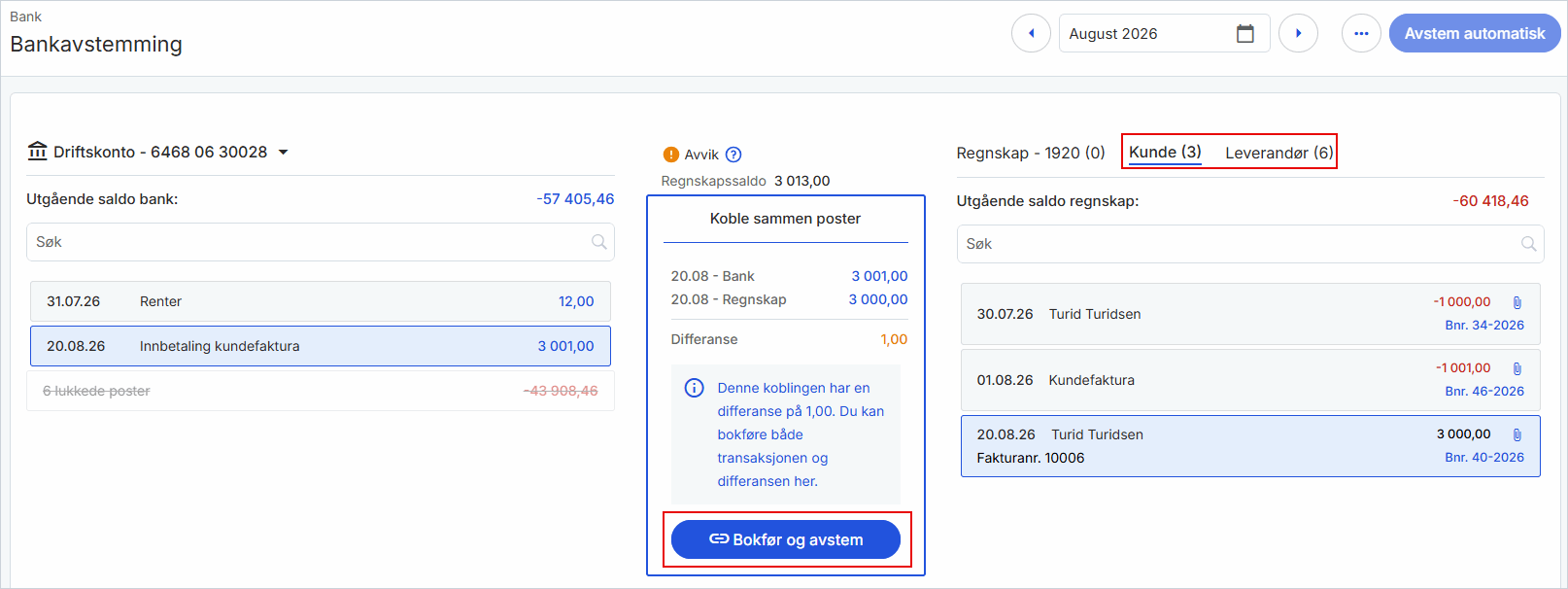Switch to the Kunde (3) tab
The width and height of the screenshot is (1568, 589).
tap(1165, 152)
